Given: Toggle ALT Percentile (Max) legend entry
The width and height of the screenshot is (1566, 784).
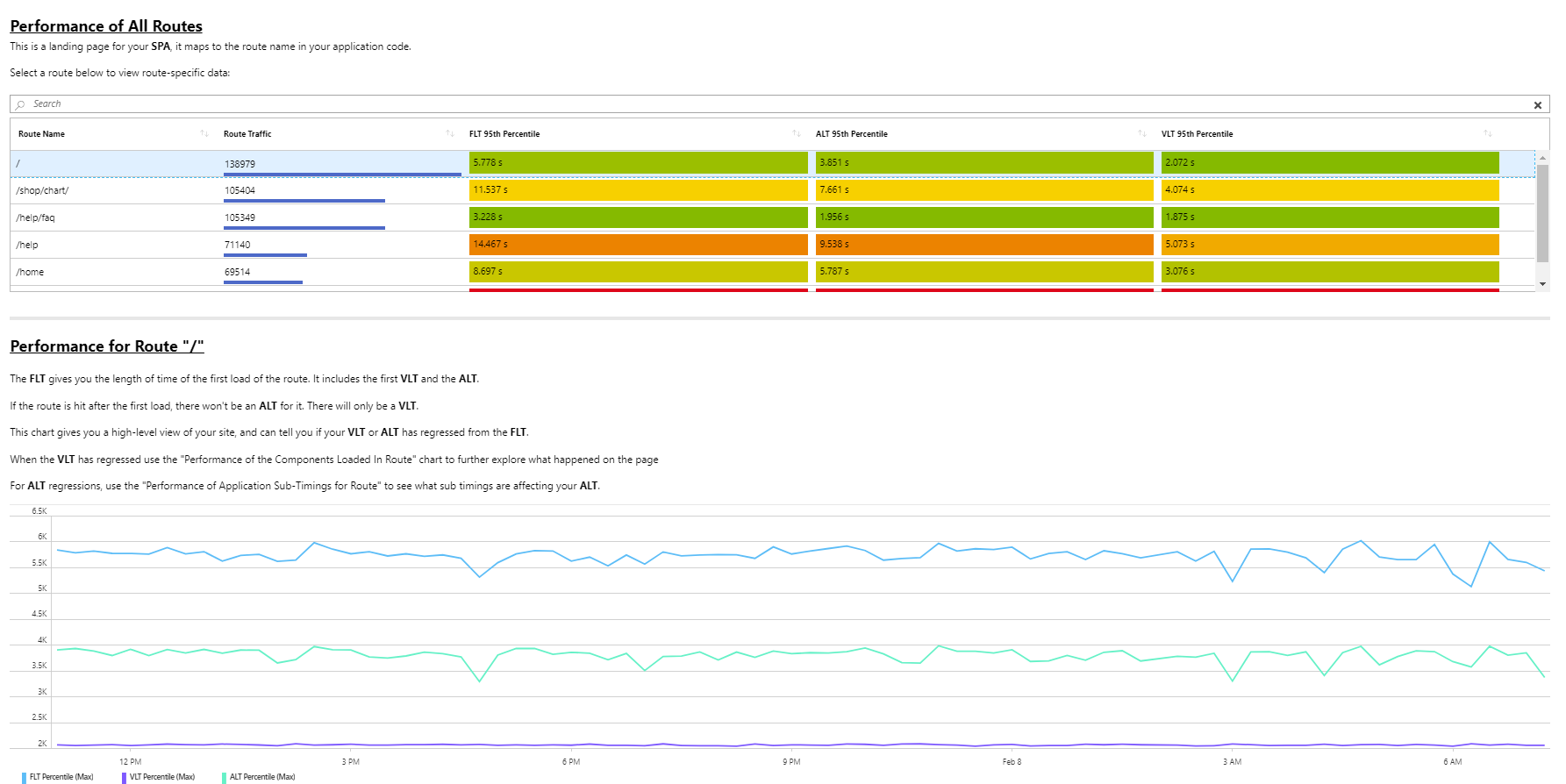Looking at the screenshot, I should 259,777.
